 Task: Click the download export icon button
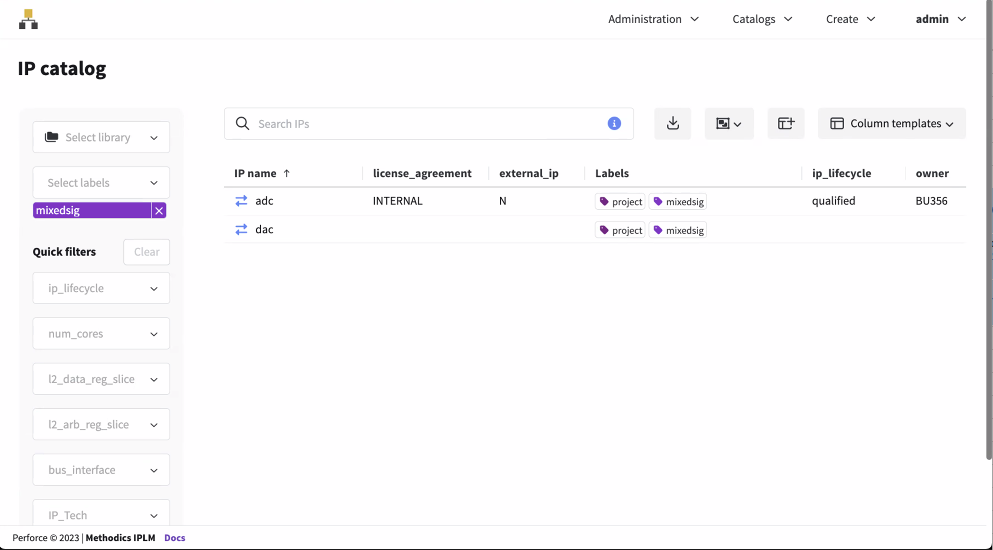[673, 124]
